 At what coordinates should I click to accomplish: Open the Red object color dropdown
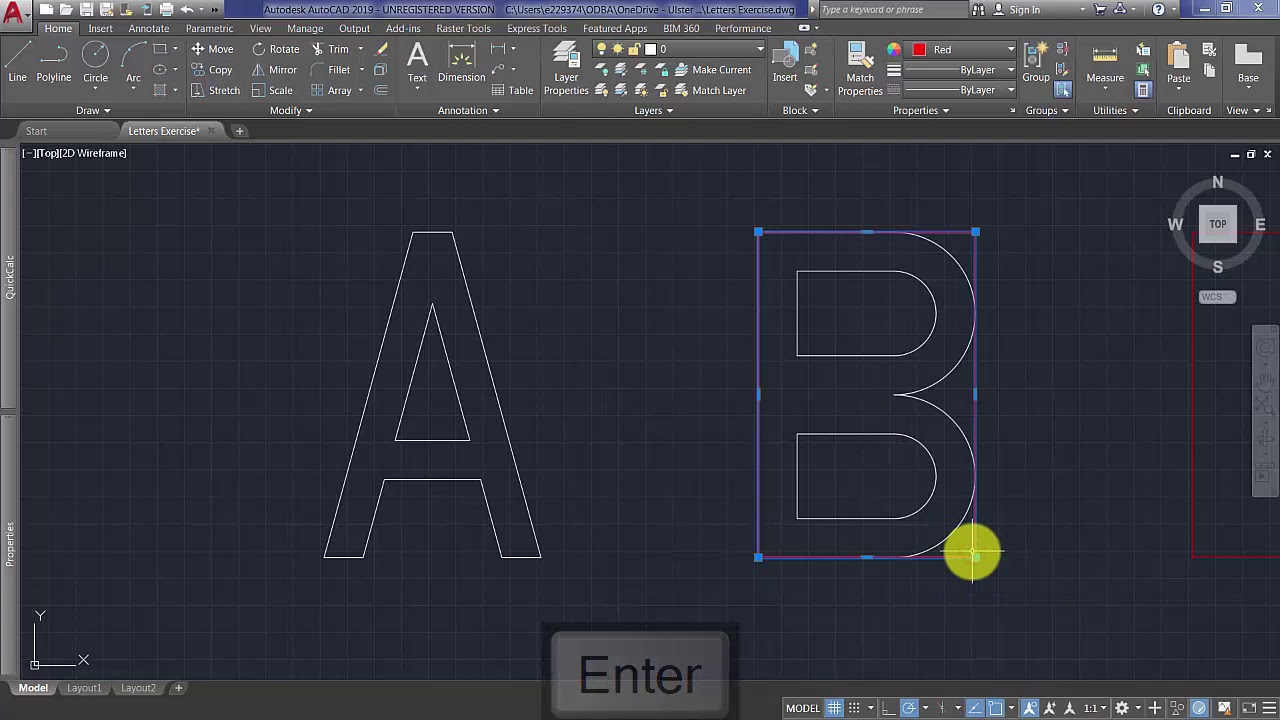point(962,49)
